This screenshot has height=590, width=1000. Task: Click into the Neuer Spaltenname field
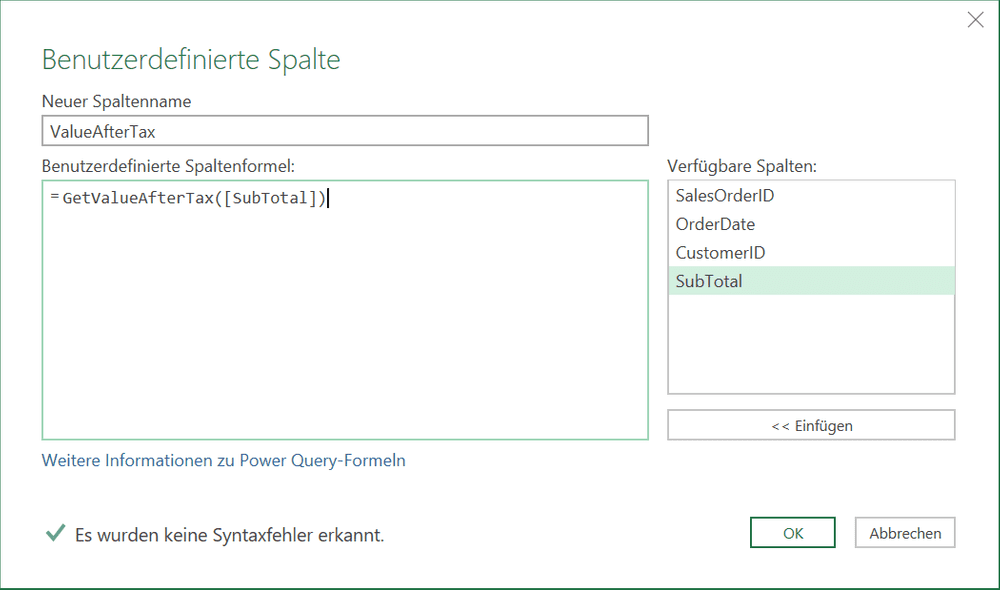click(344, 130)
